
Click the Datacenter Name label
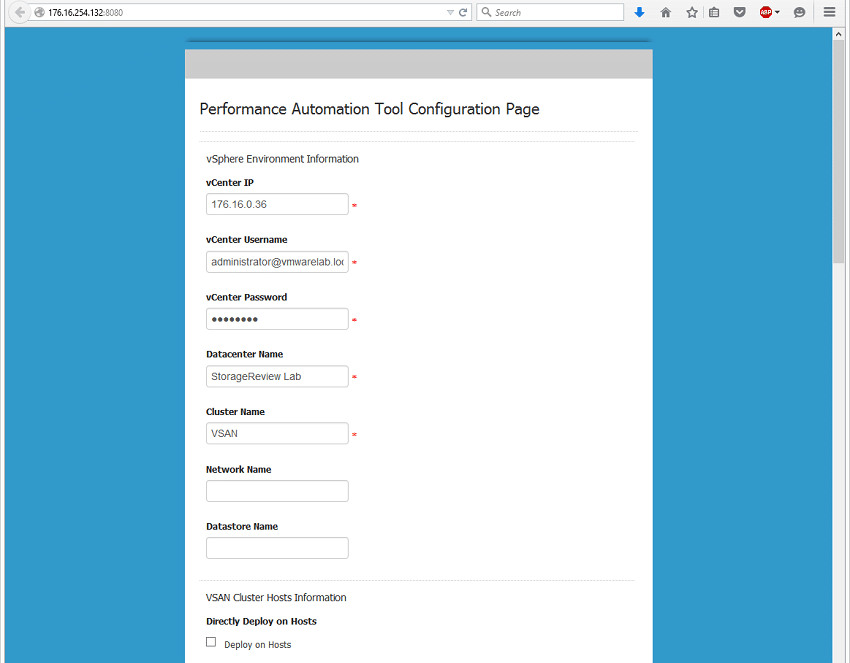244,354
